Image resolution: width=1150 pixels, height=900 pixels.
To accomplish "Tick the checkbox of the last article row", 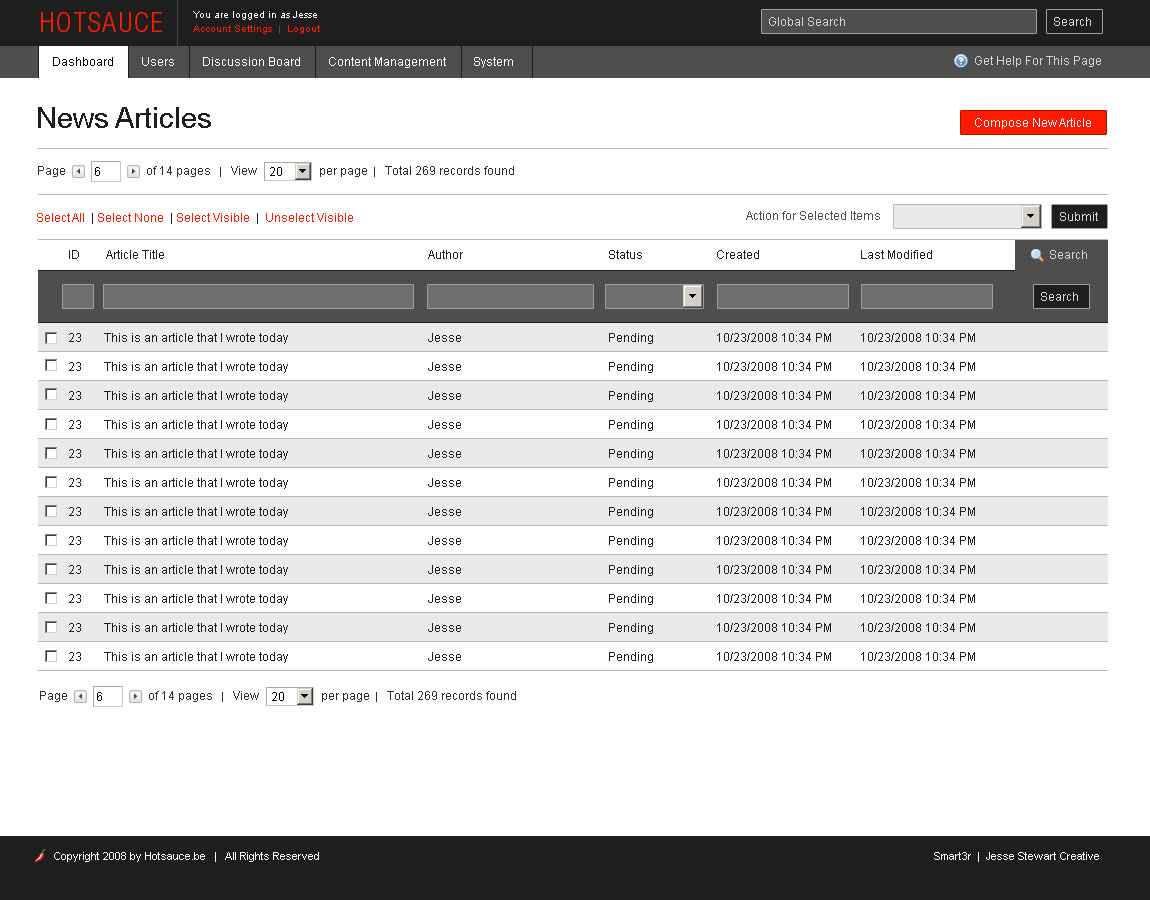I will (x=51, y=656).
